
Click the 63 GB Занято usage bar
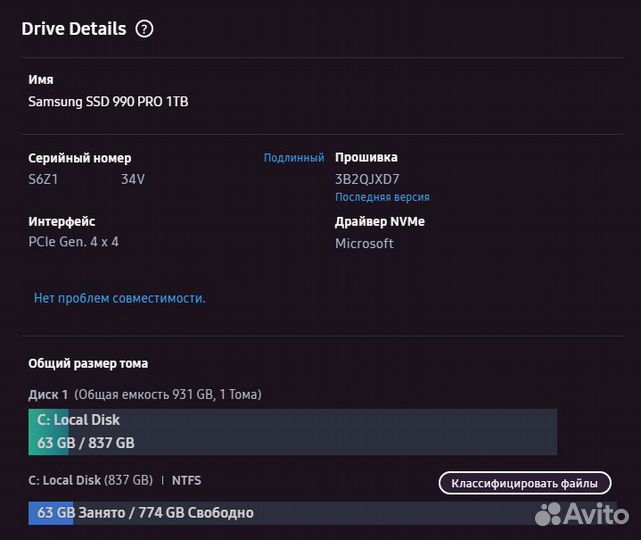click(x=323, y=513)
